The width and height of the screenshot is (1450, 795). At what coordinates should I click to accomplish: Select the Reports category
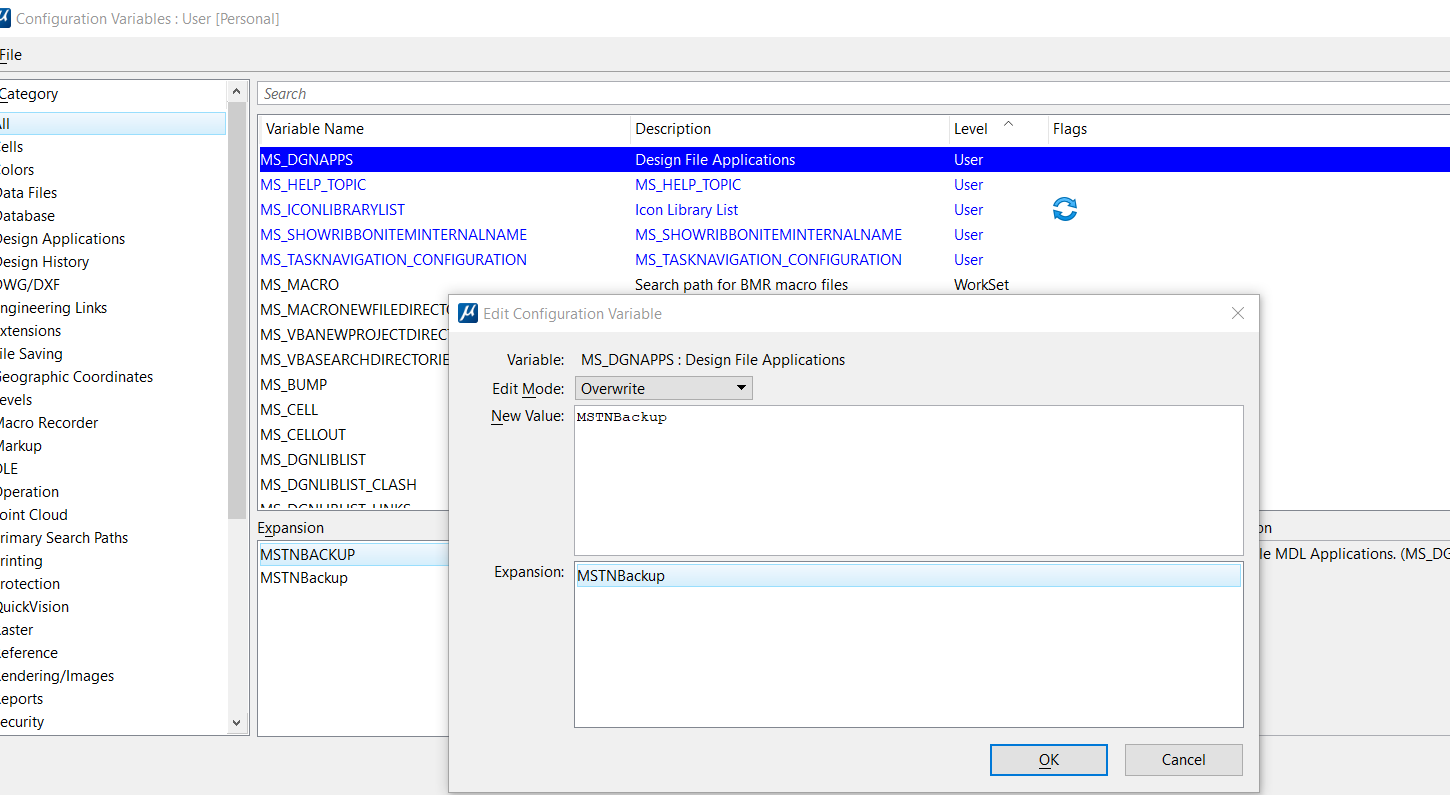(x=21, y=699)
